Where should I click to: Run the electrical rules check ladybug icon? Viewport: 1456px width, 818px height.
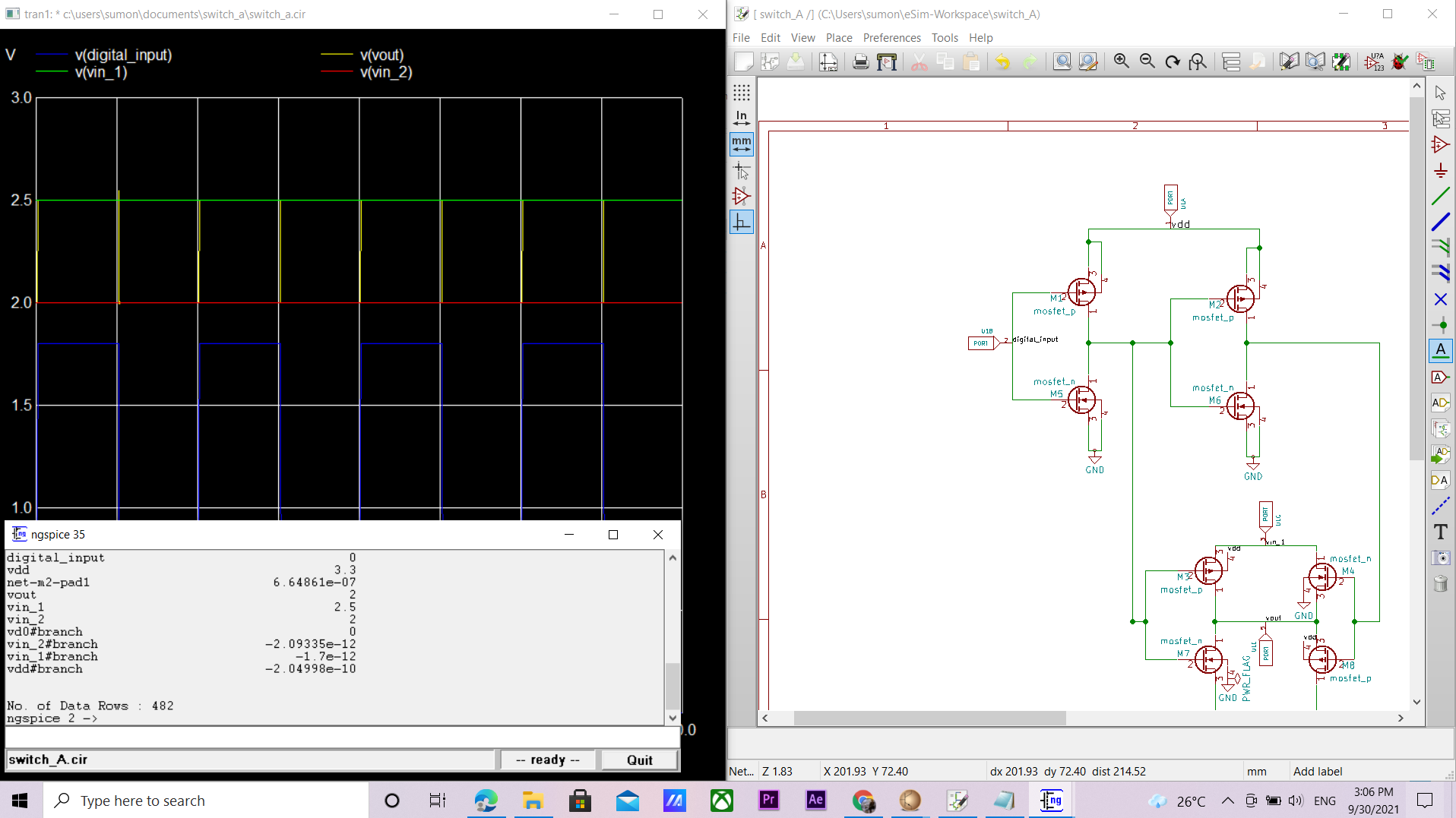pos(1400,62)
